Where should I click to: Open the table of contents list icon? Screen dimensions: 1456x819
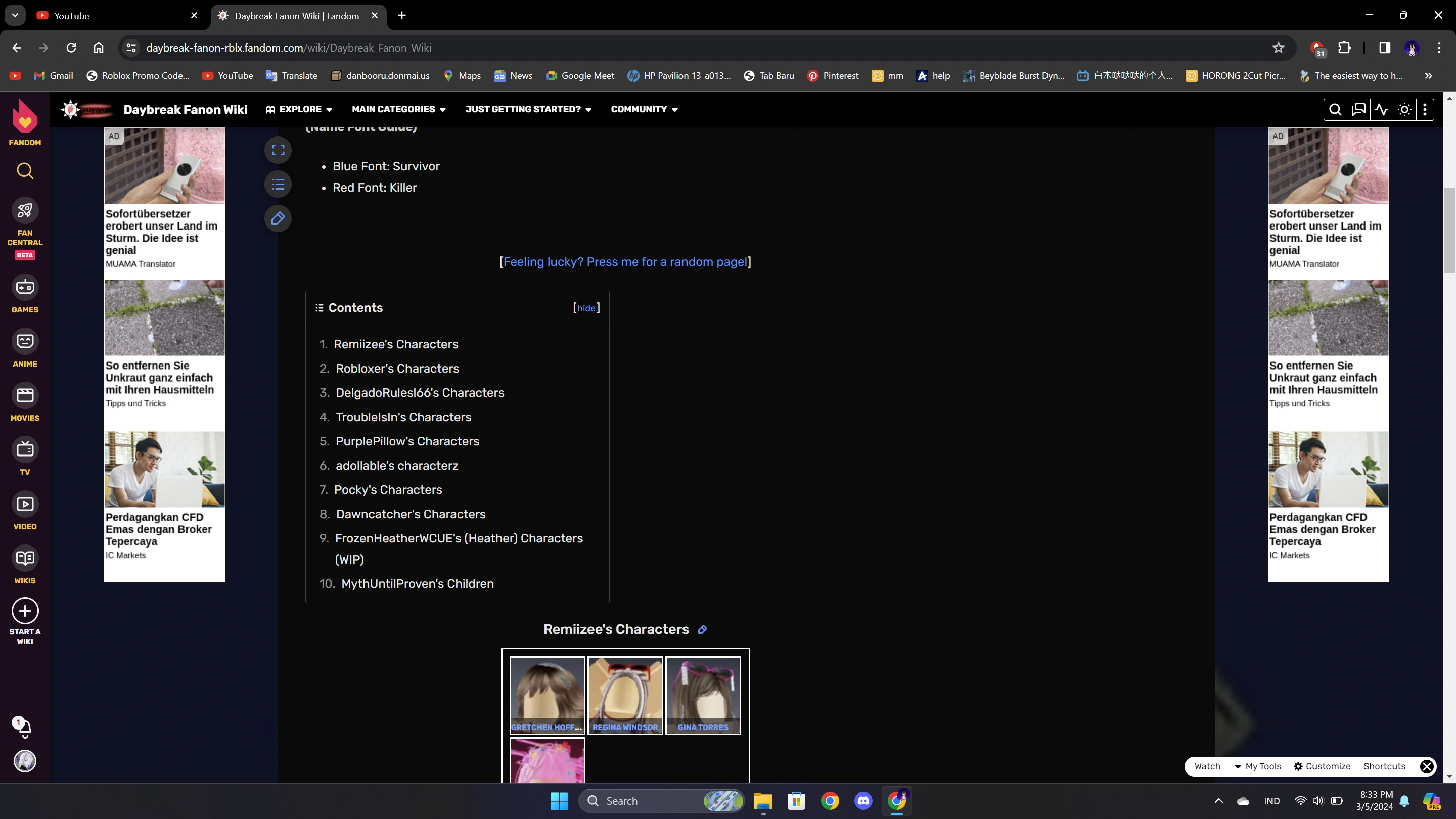(278, 184)
